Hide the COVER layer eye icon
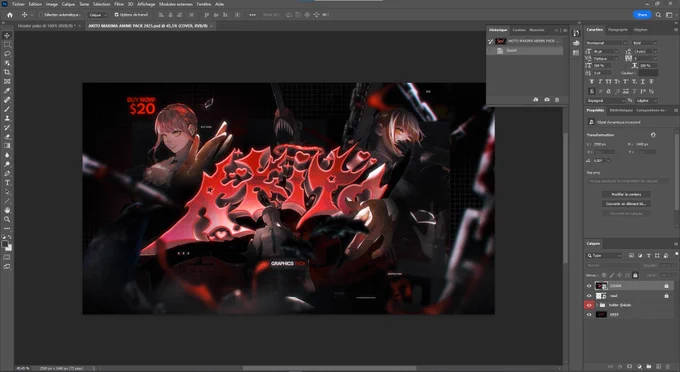Screen dimensions: 680x372 589,286
